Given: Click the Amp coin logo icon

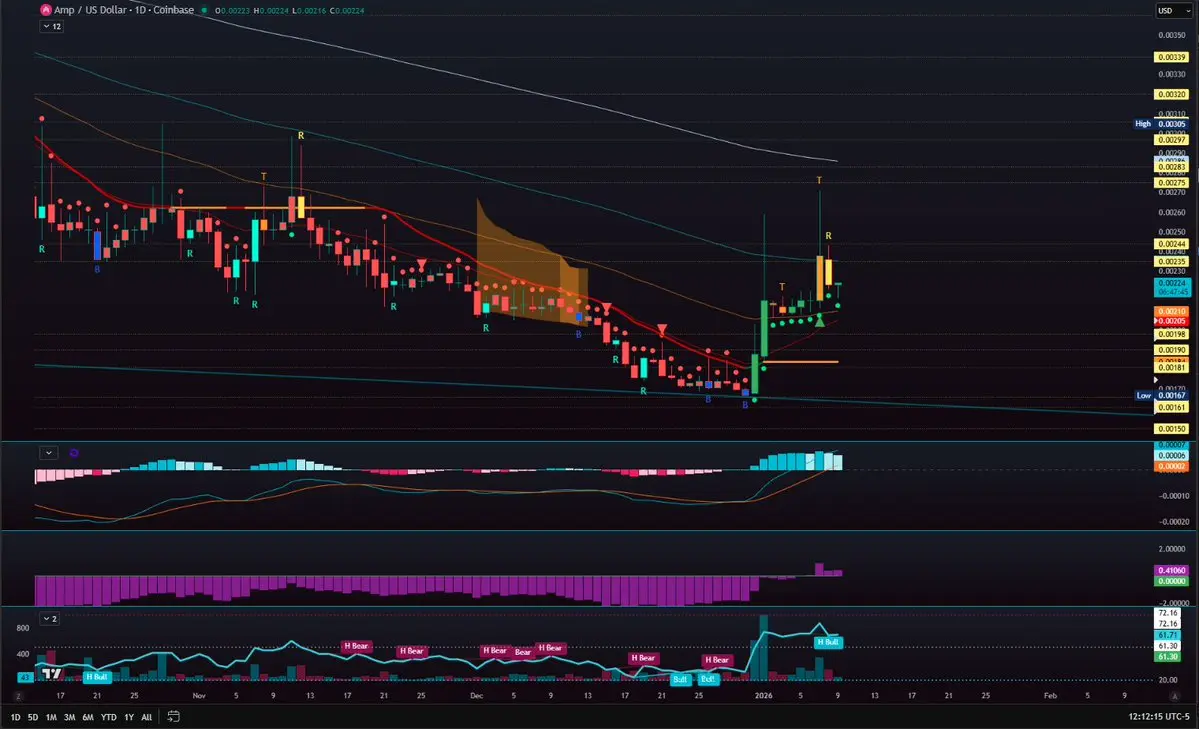Looking at the screenshot, I should coord(45,10).
